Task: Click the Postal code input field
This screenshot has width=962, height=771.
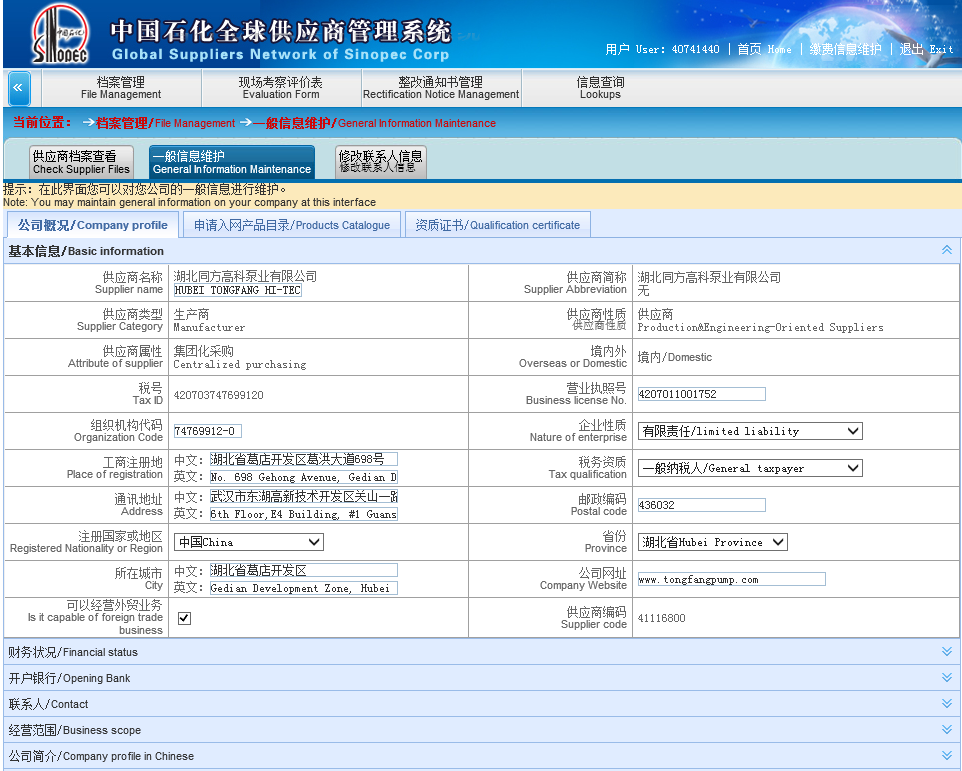Action: tap(701, 505)
